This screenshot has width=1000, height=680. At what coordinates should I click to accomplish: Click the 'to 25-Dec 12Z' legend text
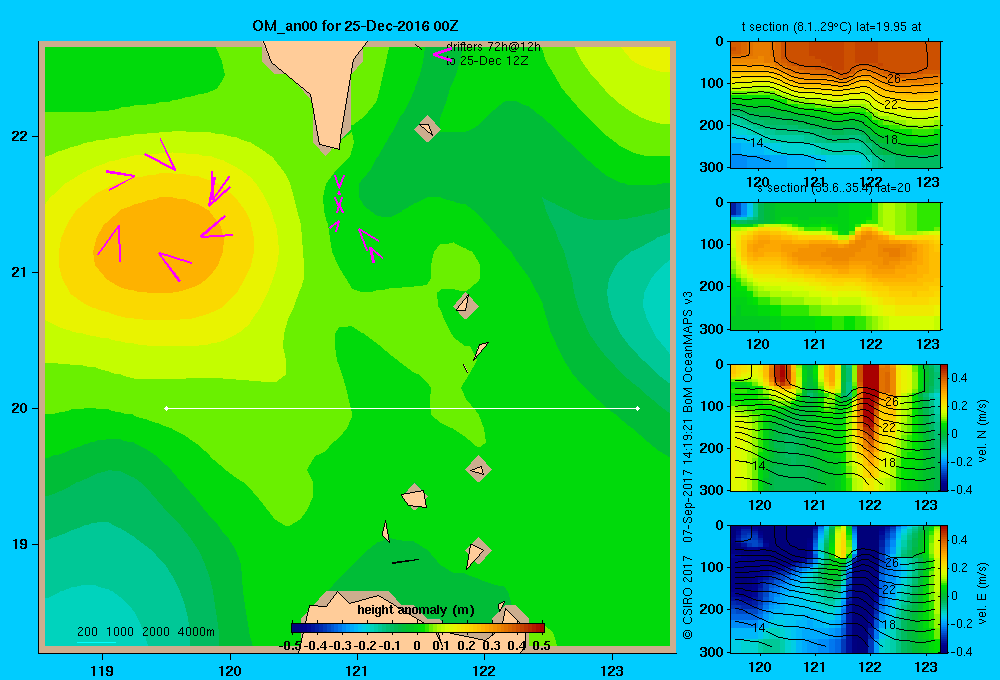coord(487,61)
